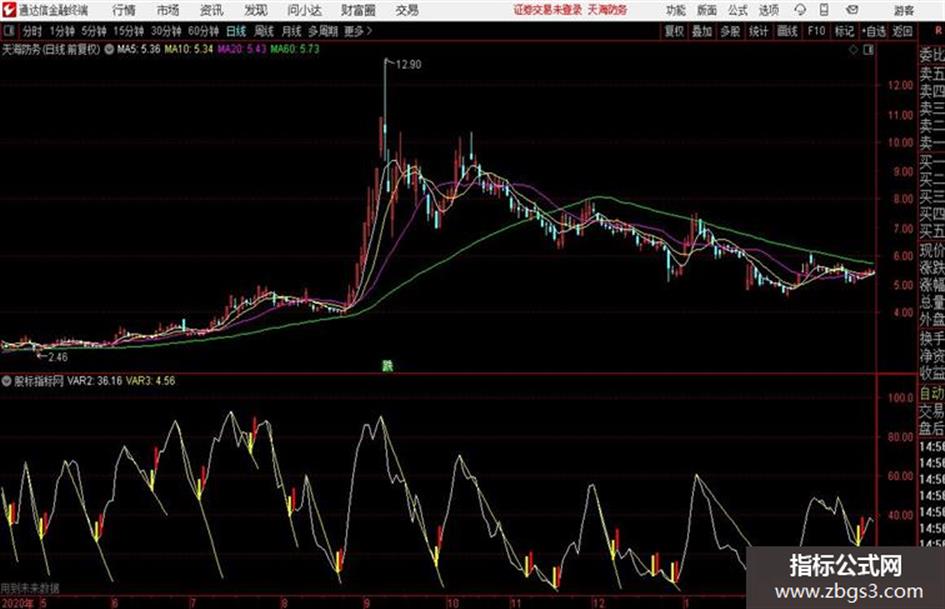Click the MA20: 5.43 label
945x609 pixels.
pos(242,49)
